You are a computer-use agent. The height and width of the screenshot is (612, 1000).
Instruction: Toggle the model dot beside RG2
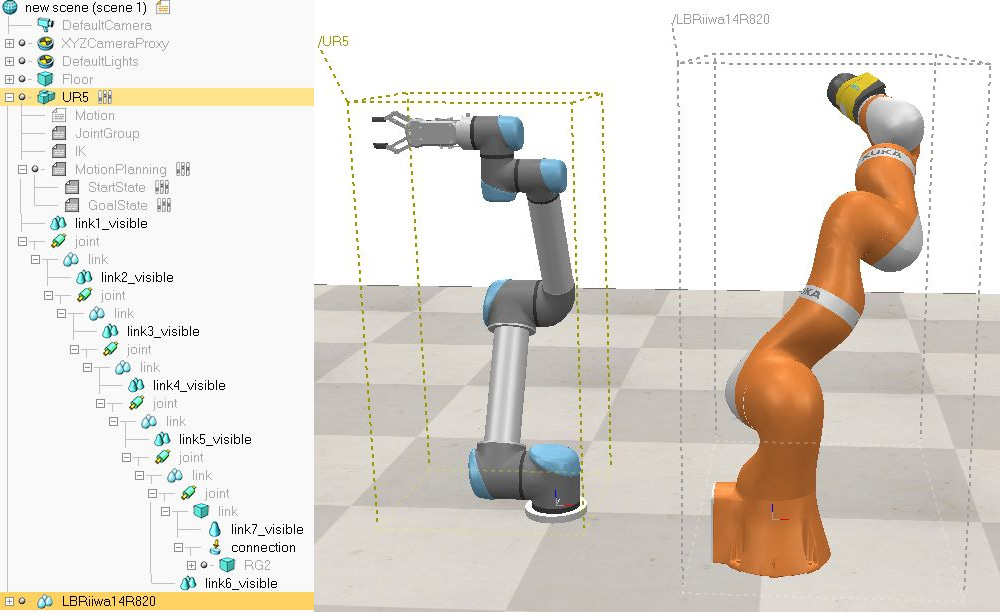[204, 565]
